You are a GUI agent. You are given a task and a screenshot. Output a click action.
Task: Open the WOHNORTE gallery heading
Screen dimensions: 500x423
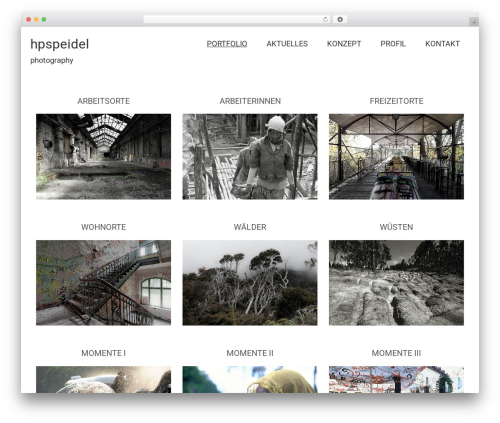pos(104,227)
